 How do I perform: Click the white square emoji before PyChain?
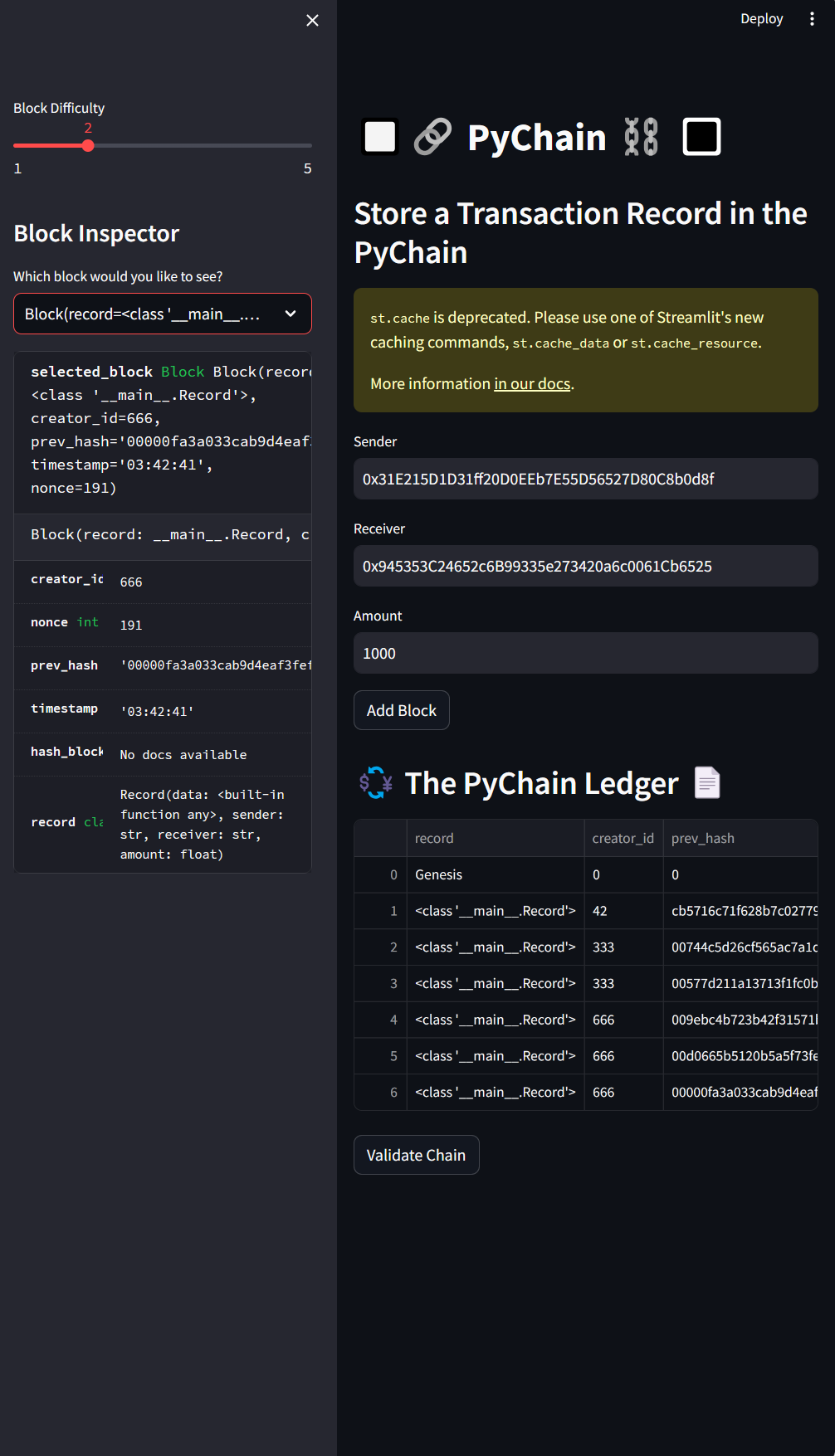[x=380, y=137]
